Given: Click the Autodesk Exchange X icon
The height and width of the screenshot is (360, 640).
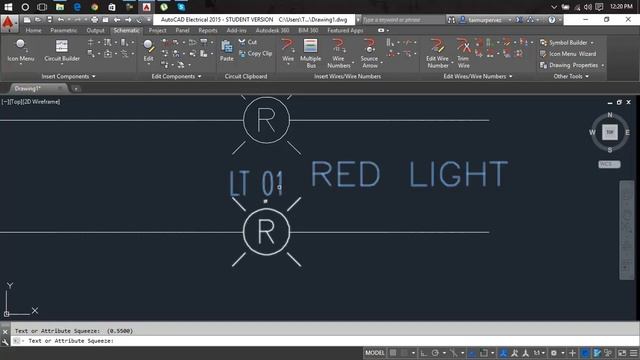Looking at the screenshot, I should click(519, 20).
